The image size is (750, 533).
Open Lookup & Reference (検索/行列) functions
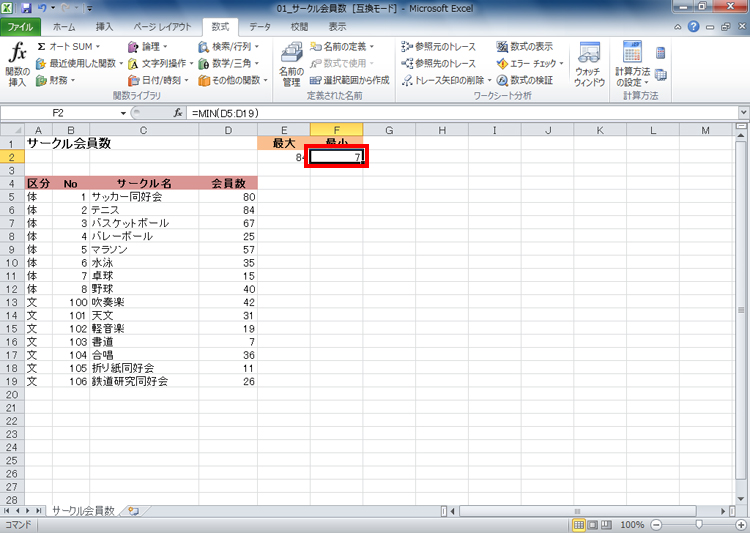pyautogui.click(x=229, y=46)
